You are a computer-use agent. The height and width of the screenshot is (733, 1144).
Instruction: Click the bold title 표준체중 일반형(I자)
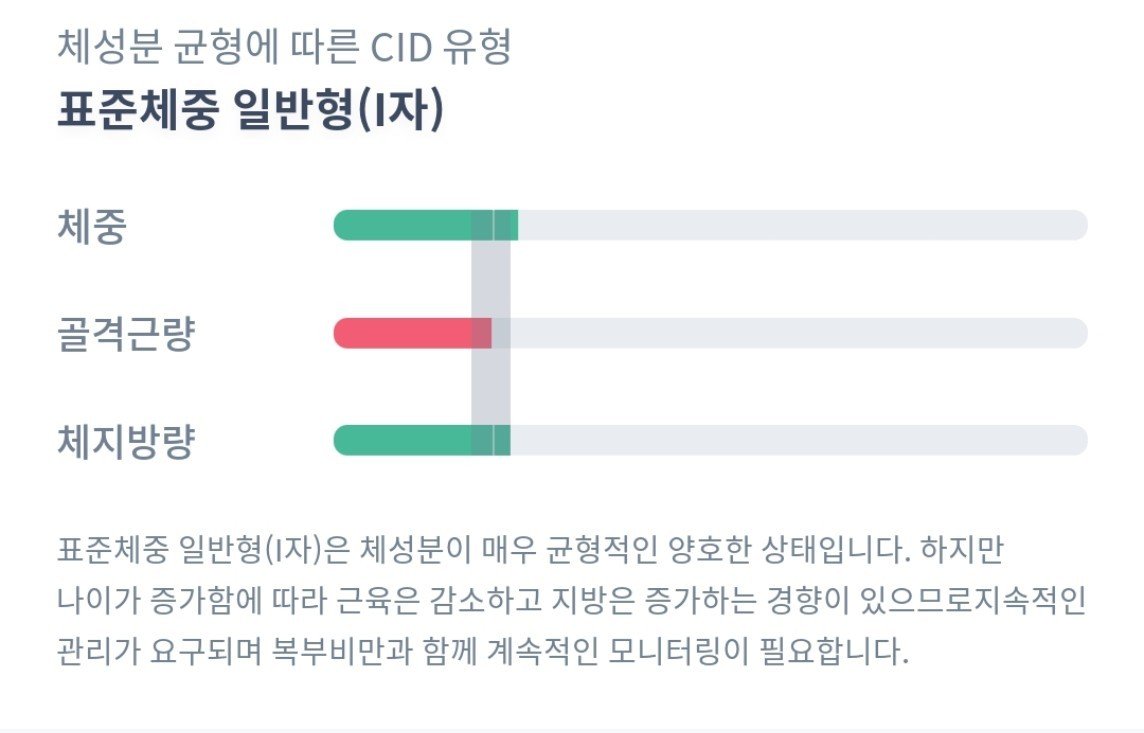[250, 110]
